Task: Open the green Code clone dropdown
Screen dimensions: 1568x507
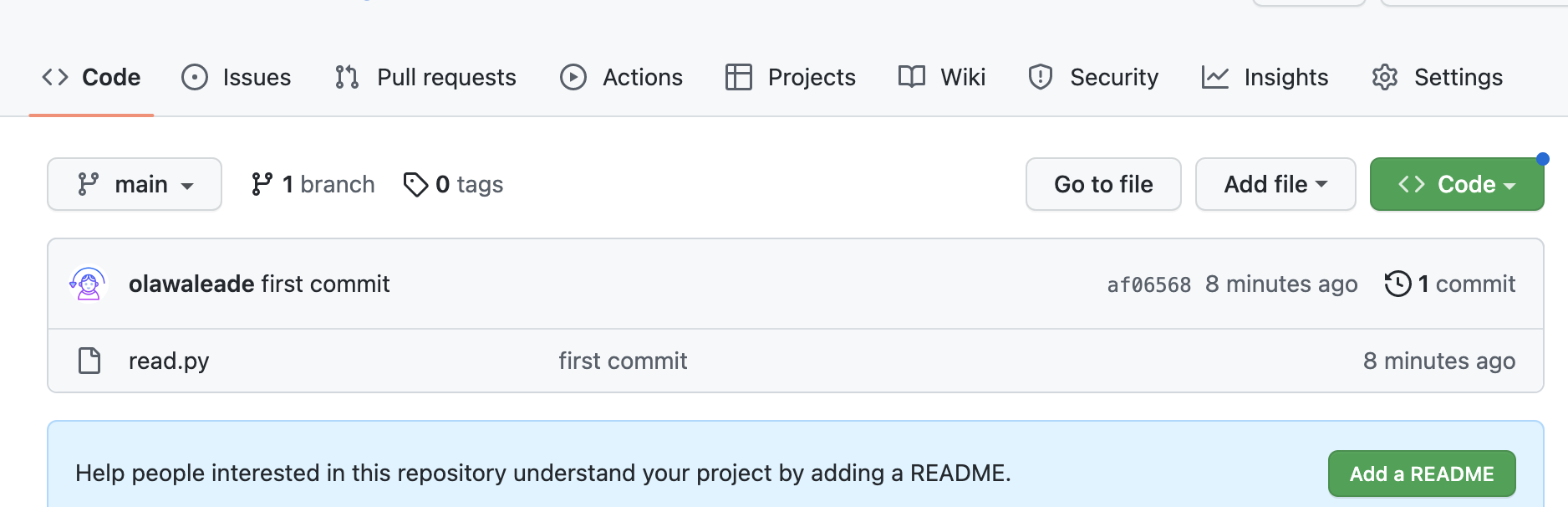Action: tap(1456, 184)
